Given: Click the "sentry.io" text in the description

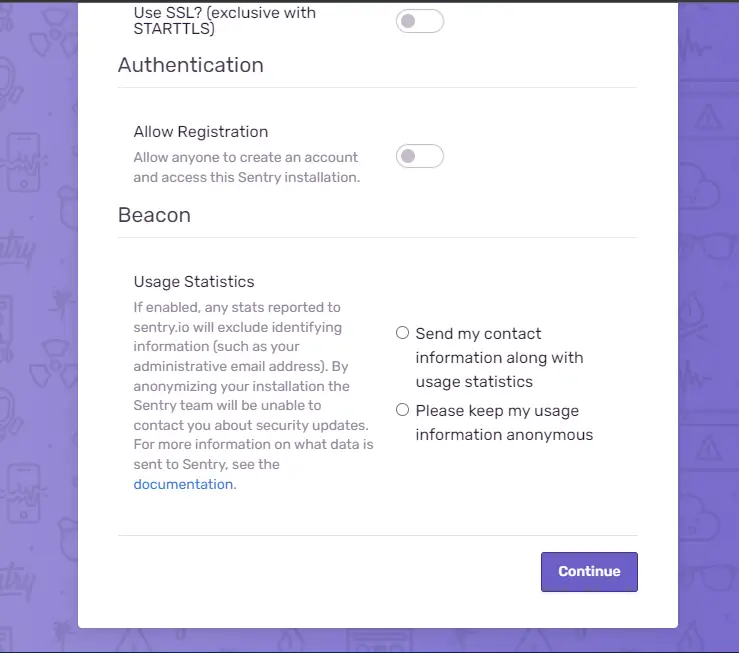Looking at the screenshot, I should coord(161,327).
